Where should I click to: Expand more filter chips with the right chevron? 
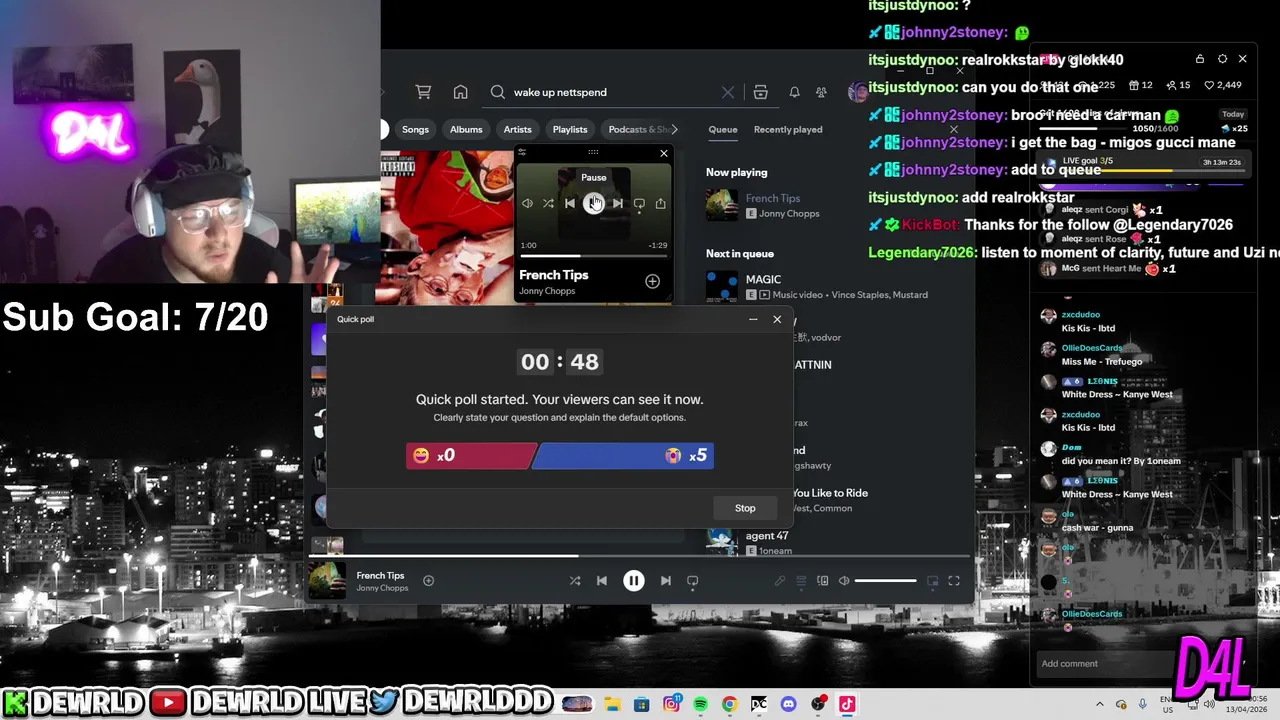(674, 129)
